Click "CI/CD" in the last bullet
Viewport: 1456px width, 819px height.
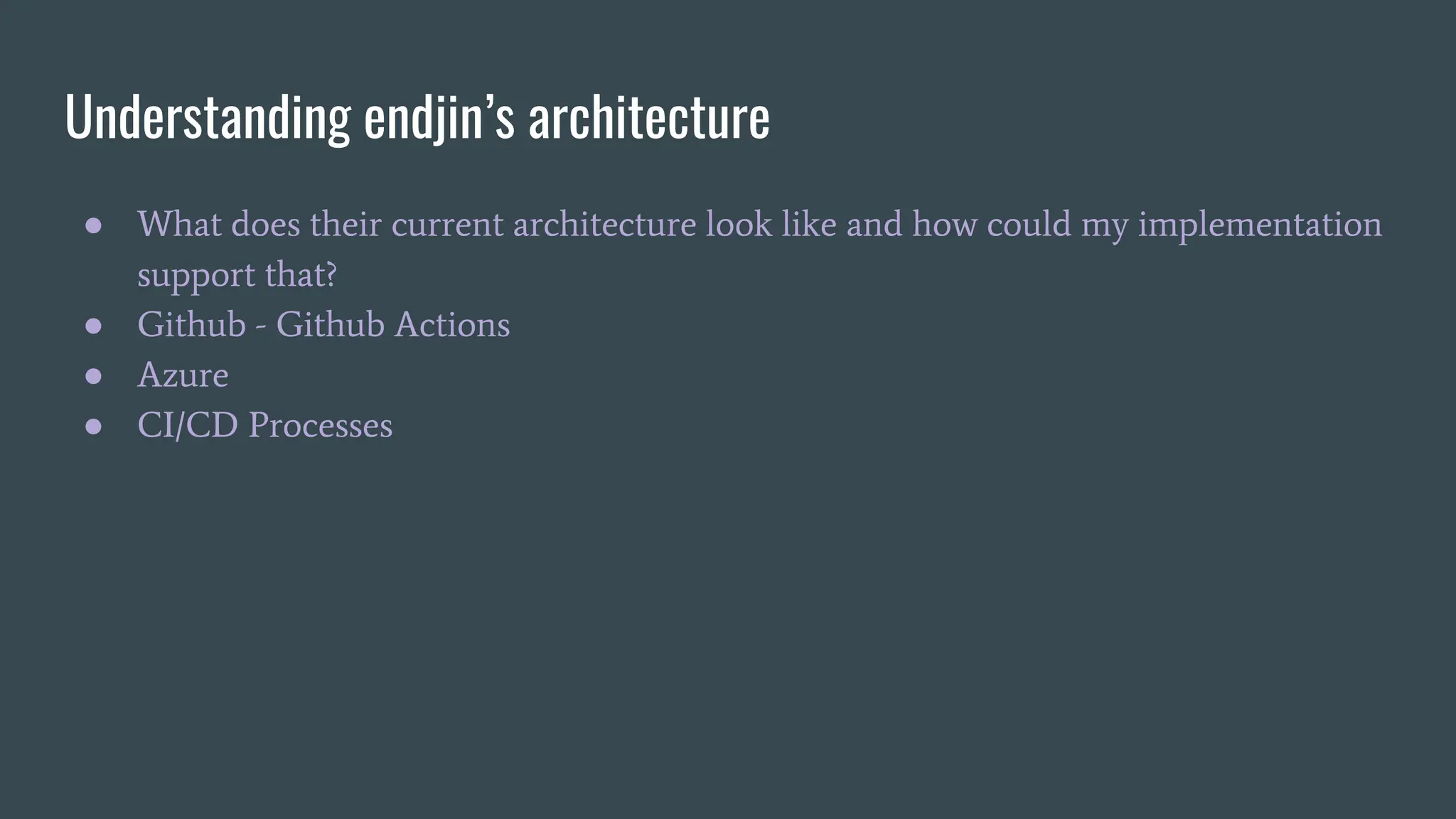(188, 426)
